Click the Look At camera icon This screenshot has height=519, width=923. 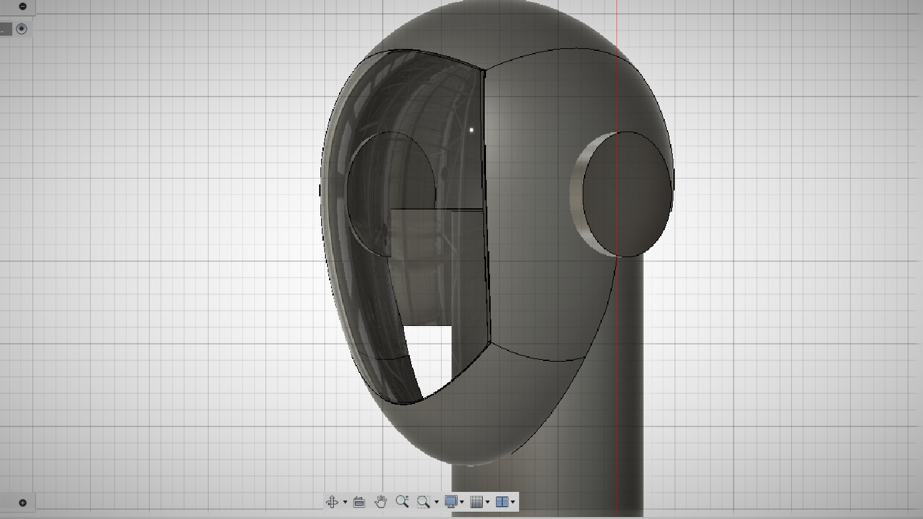point(359,502)
